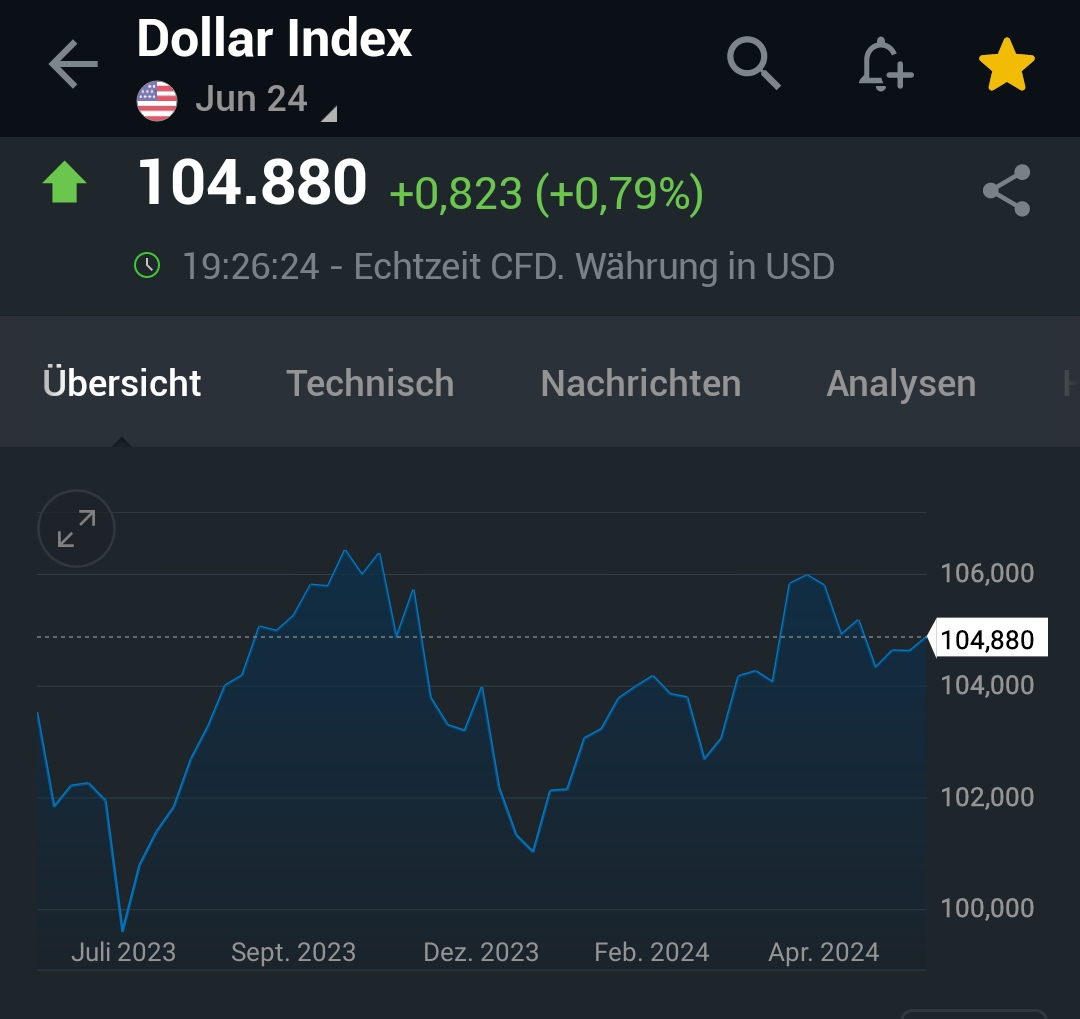
Task: Tap the back arrow icon
Action: coord(73,66)
